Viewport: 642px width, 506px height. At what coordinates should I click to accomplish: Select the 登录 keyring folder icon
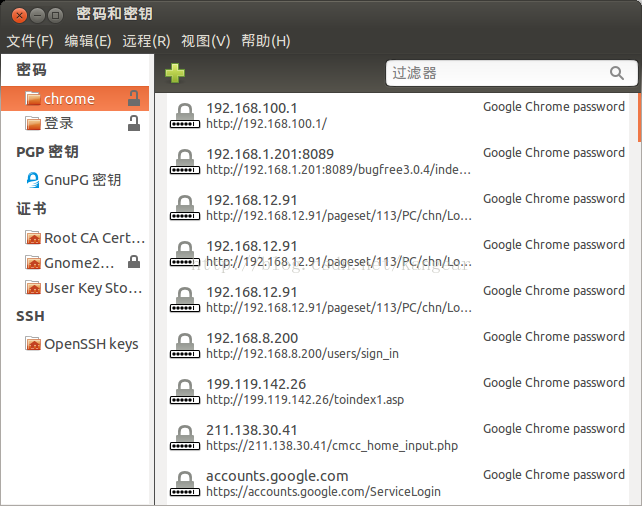[x=33, y=123]
